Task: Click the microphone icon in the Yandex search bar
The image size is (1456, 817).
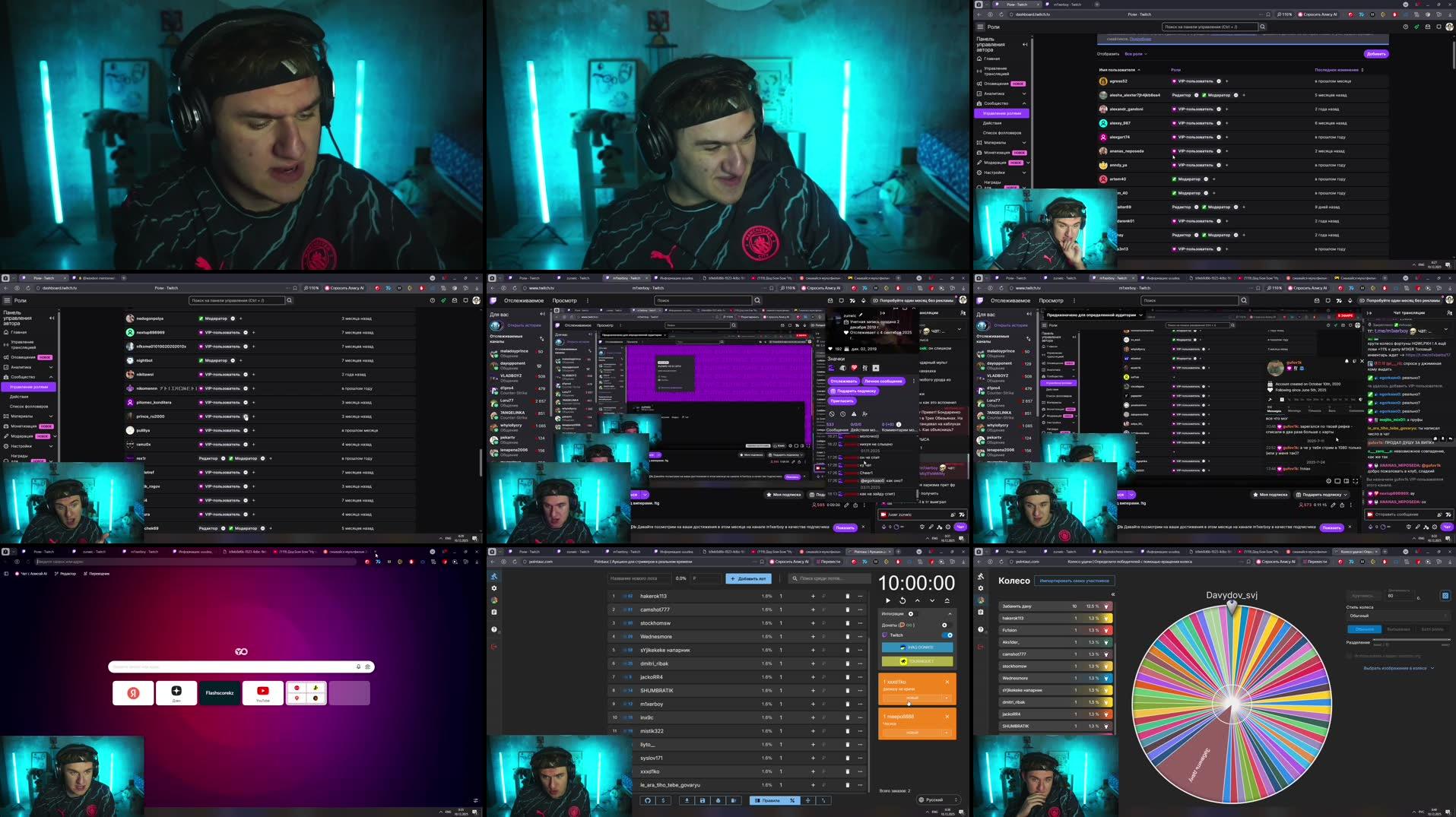Action: pyautogui.click(x=357, y=667)
